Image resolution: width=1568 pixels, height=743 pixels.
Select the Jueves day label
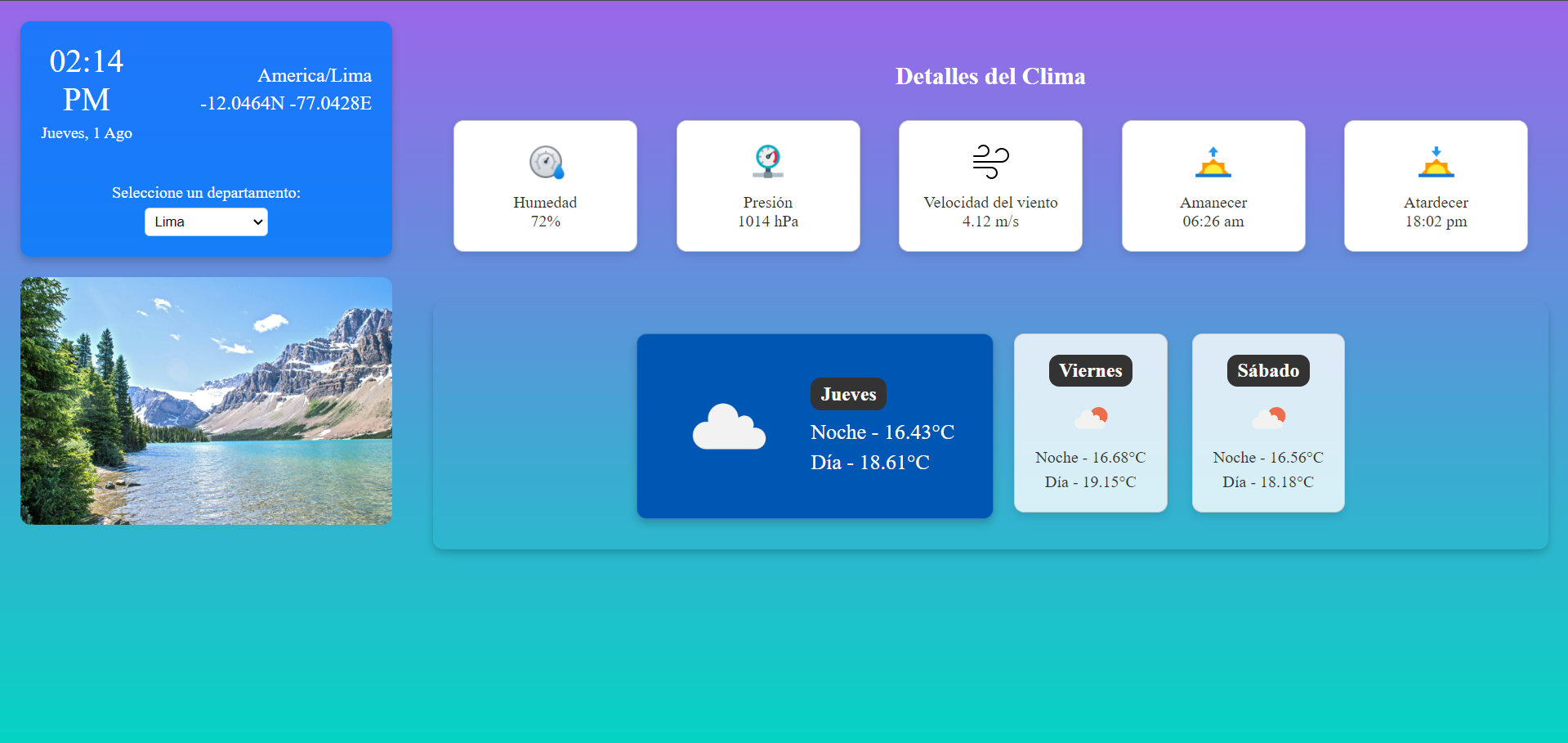[x=848, y=394]
